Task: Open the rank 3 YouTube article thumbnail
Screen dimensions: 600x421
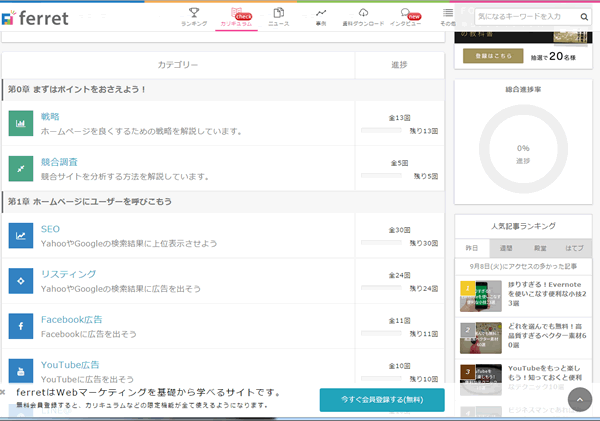Action: (481, 378)
